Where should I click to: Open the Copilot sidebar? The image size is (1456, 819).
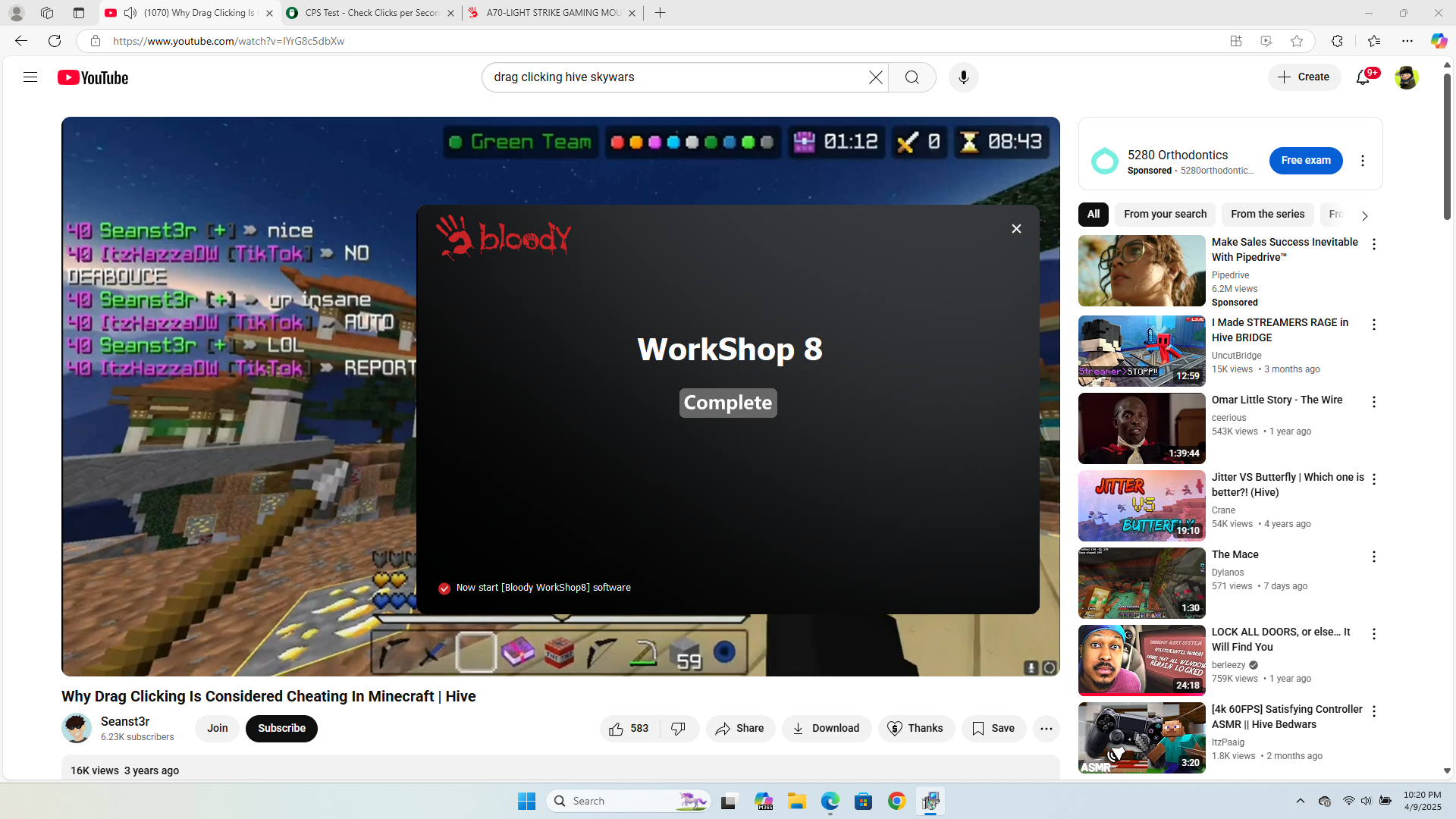click(1439, 41)
